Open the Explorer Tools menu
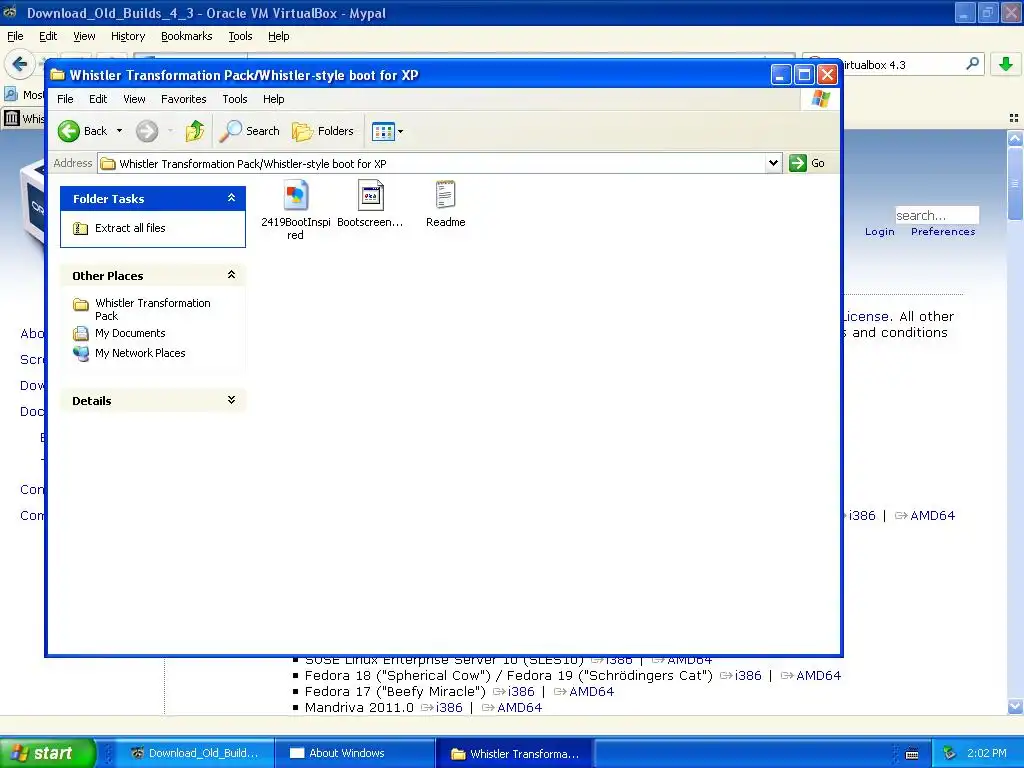This screenshot has height=768, width=1024. [234, 99]
